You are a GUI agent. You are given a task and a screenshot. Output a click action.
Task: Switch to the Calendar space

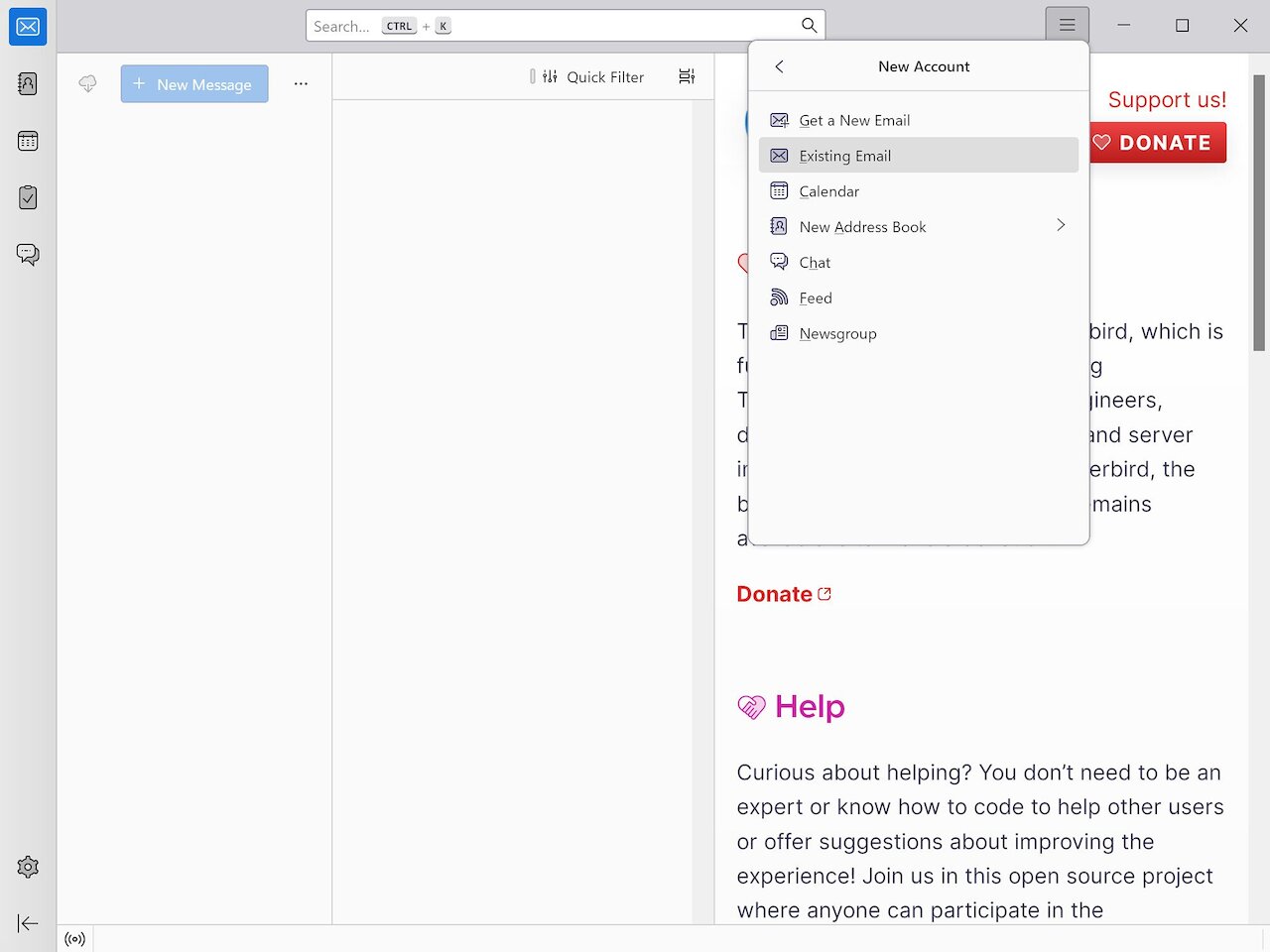click(x=27, y=140)
